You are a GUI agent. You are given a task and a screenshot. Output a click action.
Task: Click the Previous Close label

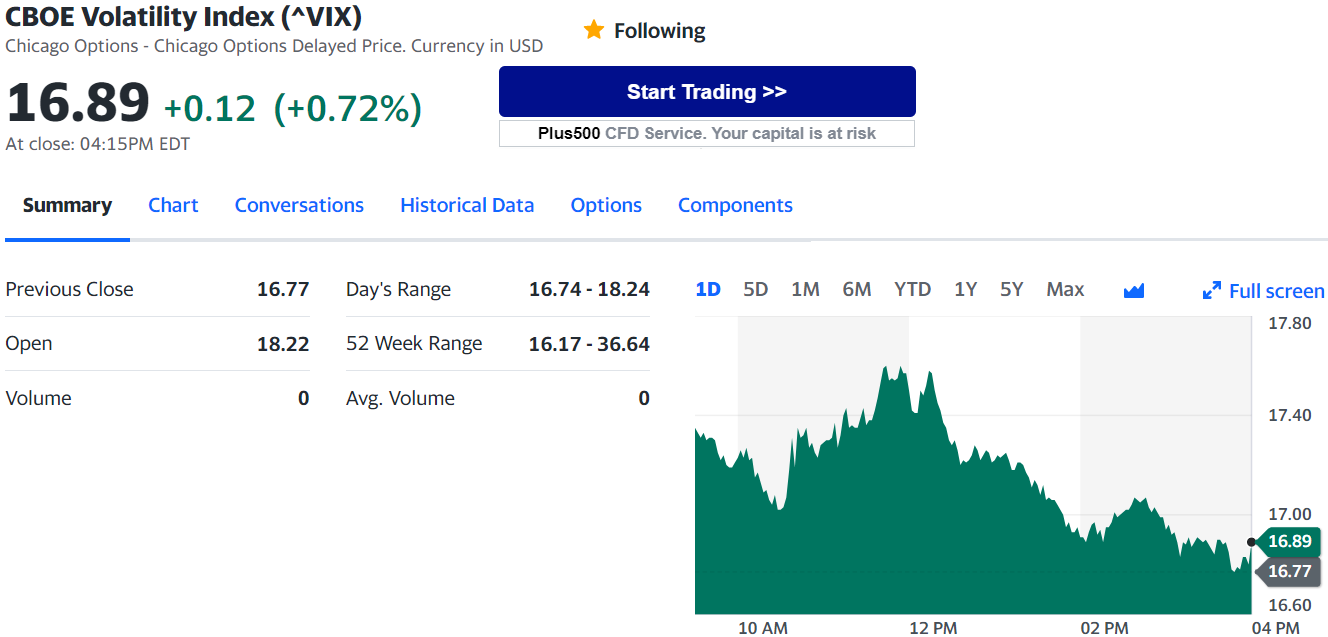[x=69, y=289]
